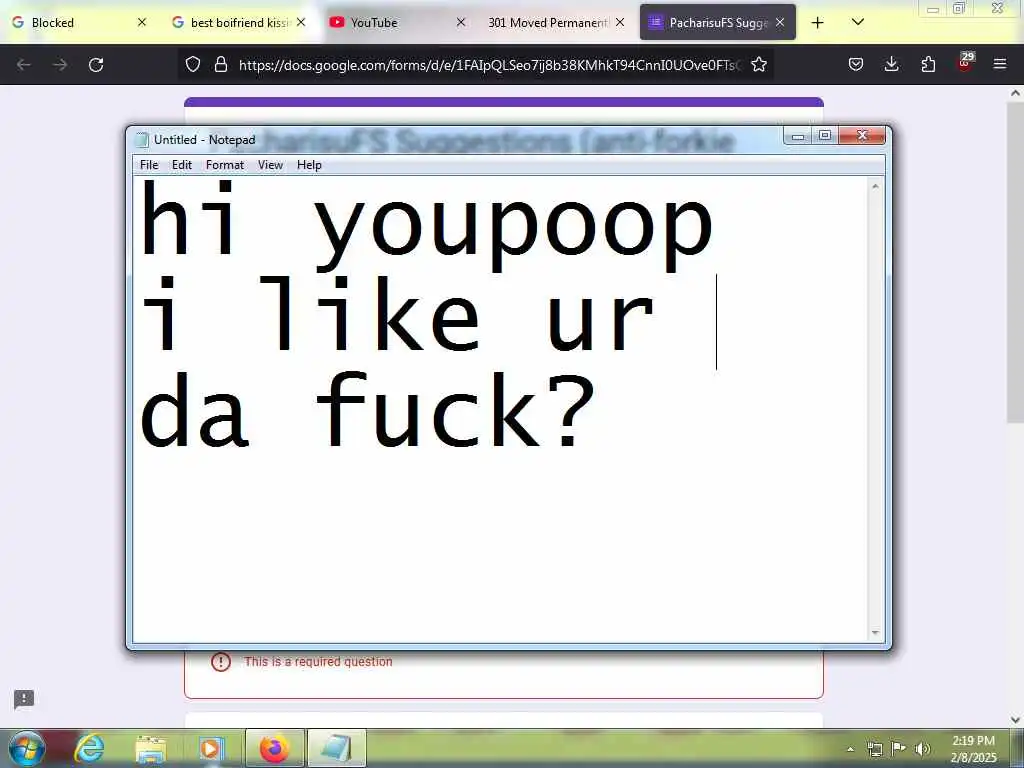The image size is (1024, 768).
Task: Switch to the best boifriend kissing tab
Action: click(238, 22)
